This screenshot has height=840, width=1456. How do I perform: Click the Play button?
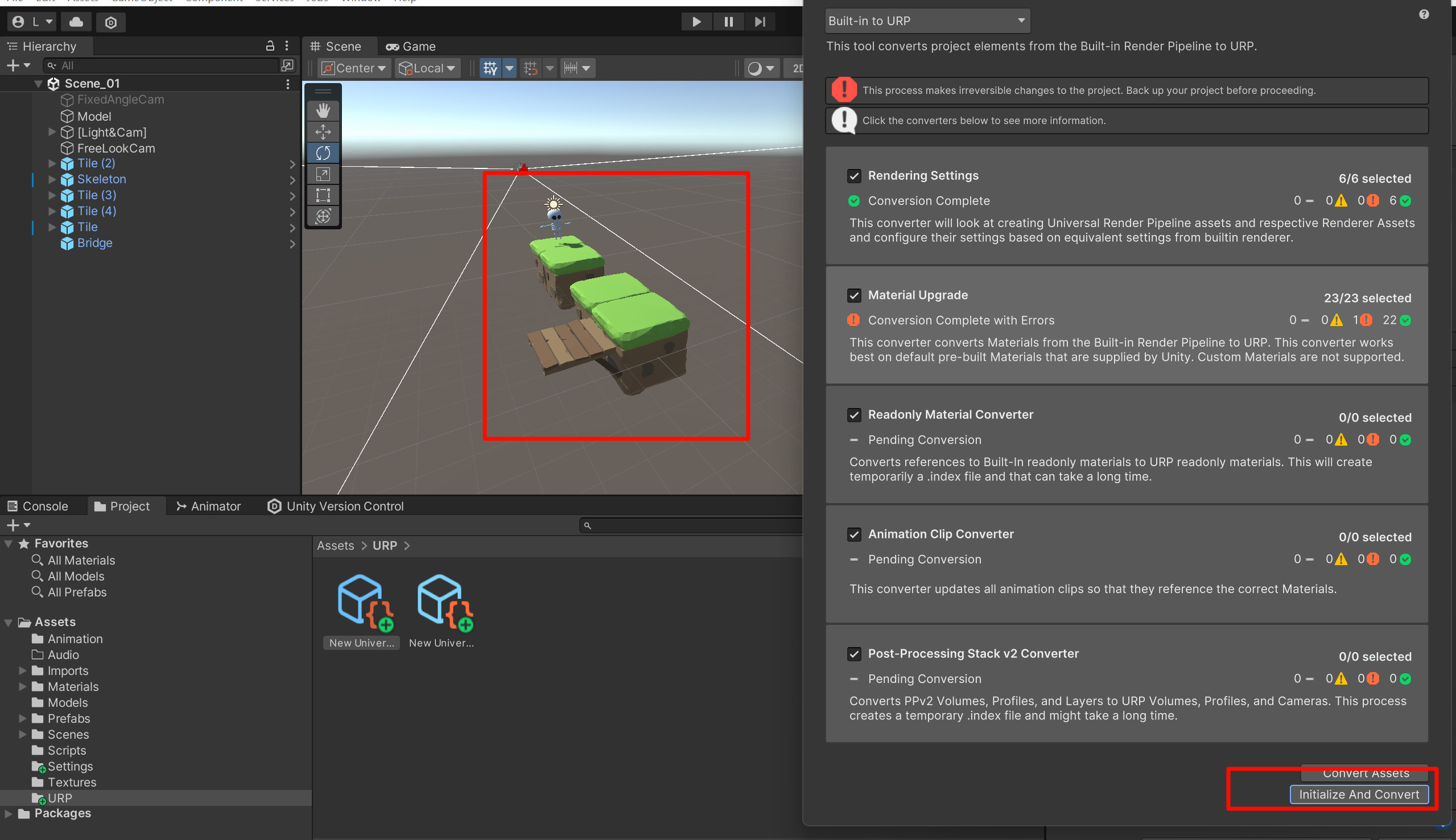[x=696, y=22]
